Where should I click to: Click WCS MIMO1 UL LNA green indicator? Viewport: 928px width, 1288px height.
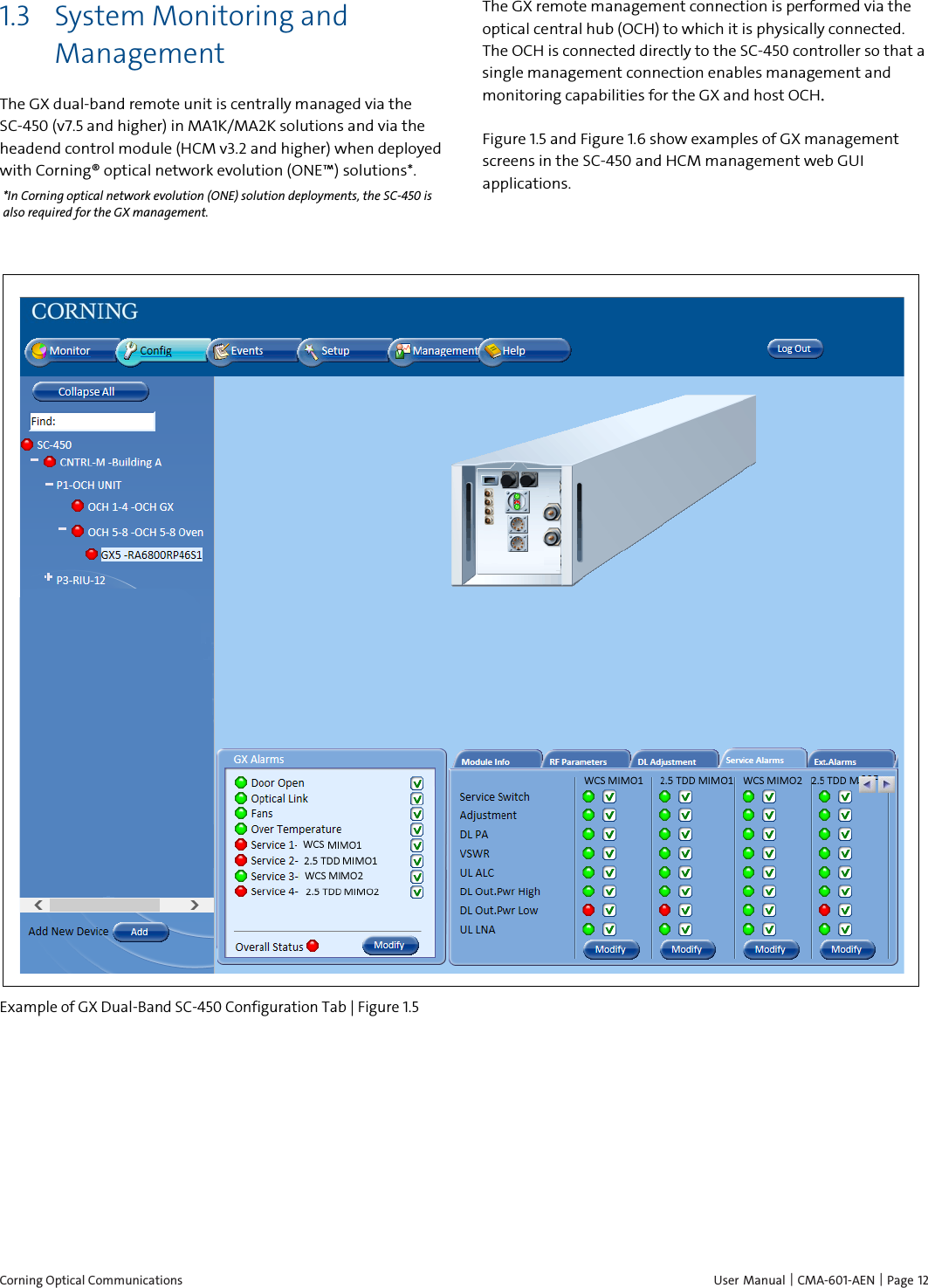588,929
